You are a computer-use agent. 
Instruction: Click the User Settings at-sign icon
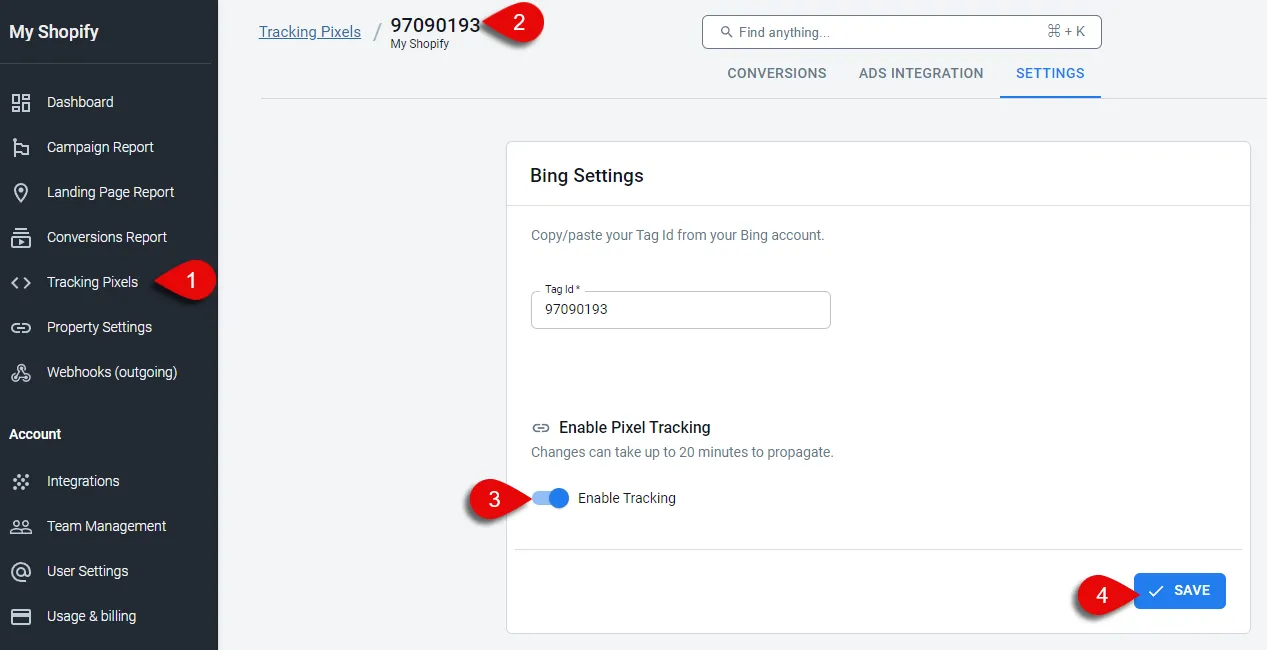[x=21, y=571]
